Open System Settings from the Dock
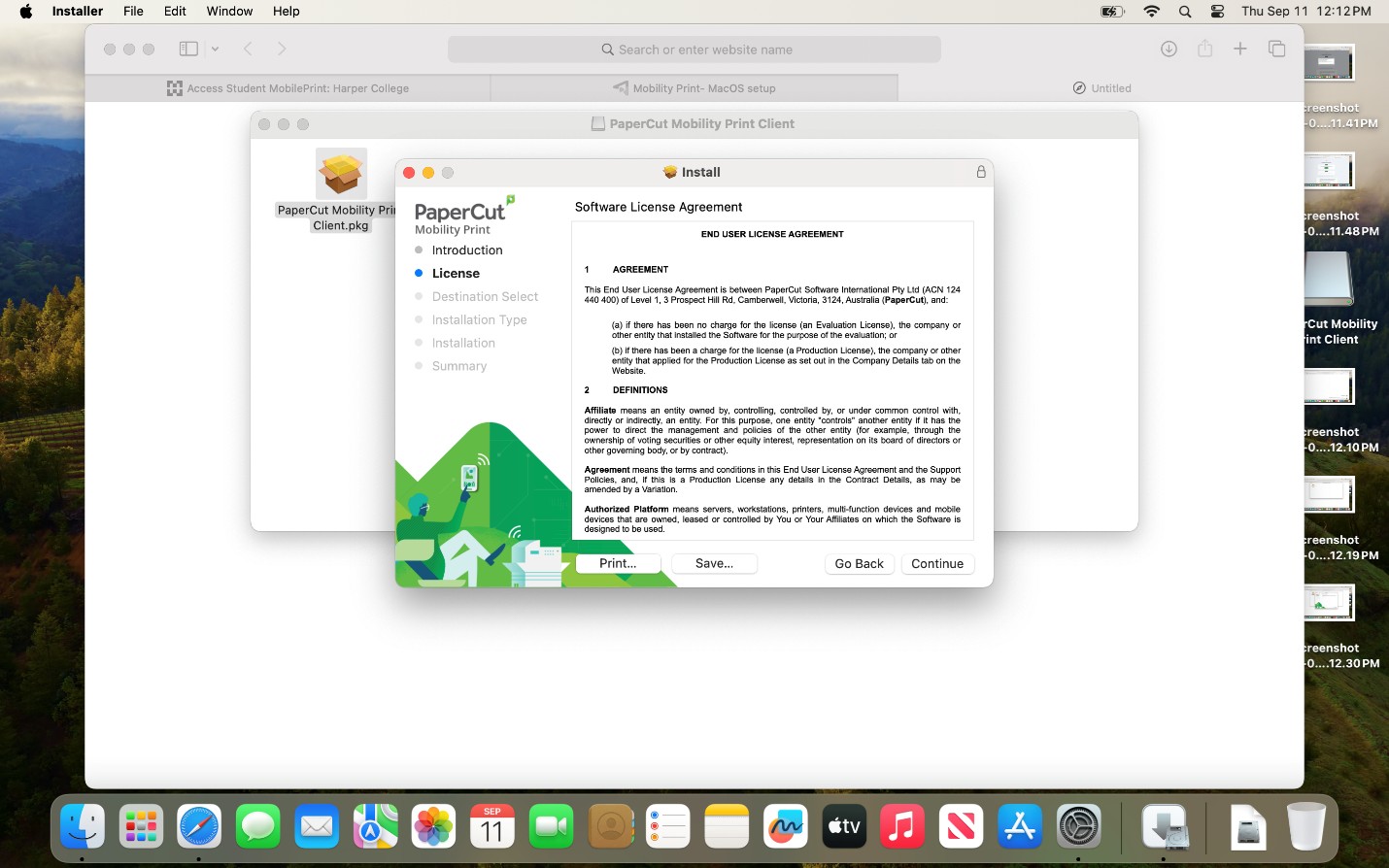 click(x=1078, y=826)
